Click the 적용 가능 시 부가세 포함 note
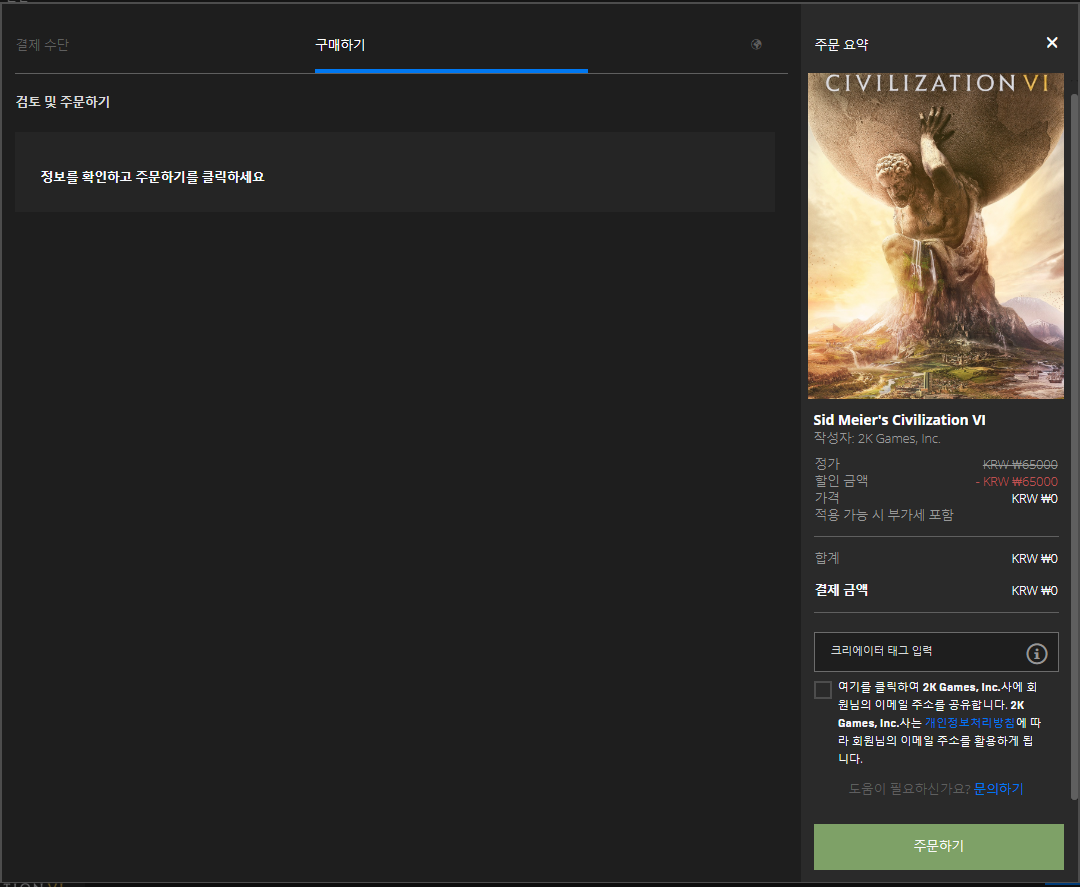This screenshot has height=887, width=1080. click(884, 515)
